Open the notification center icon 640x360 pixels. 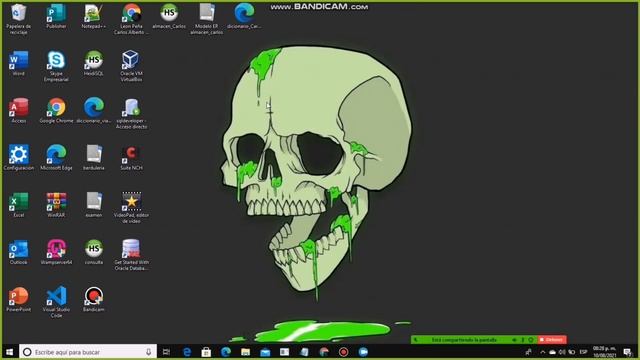click(x=628, y=352)
